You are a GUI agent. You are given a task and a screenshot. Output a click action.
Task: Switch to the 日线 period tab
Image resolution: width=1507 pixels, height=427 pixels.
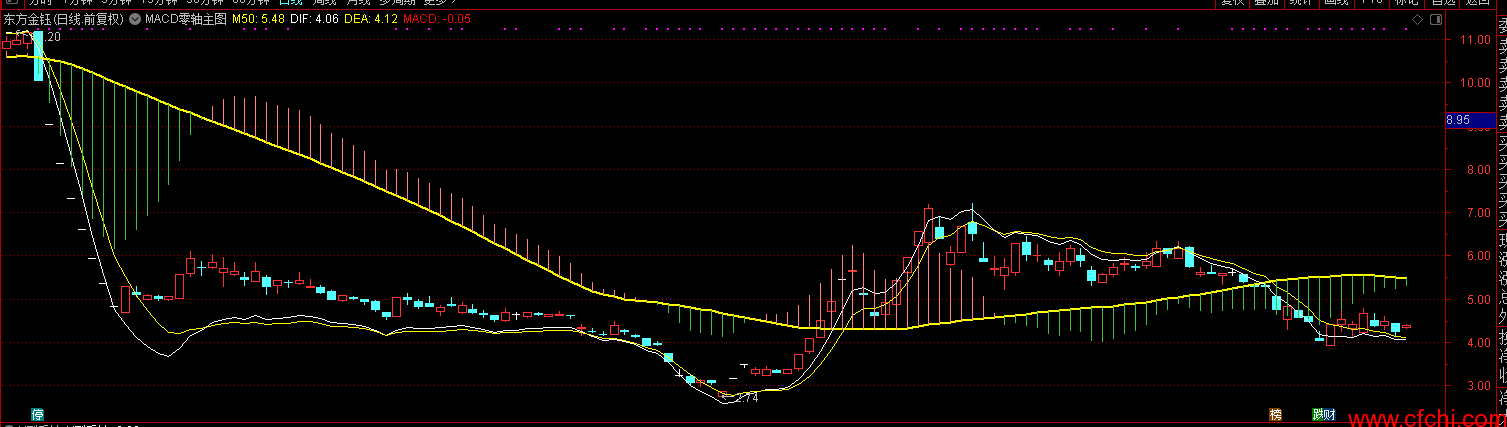pyautogui.click(x=290, y=3)
